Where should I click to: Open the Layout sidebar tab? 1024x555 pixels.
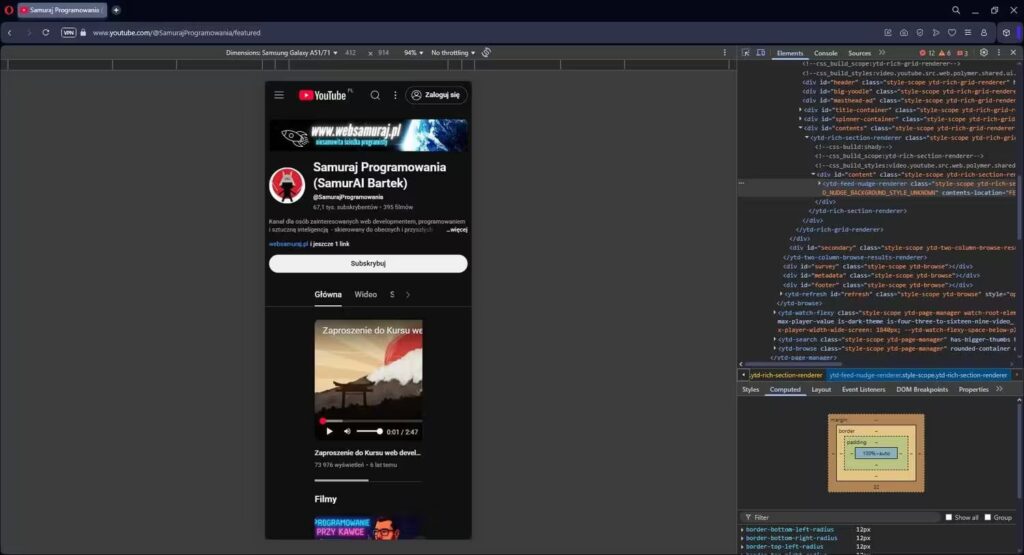[821, 390]
